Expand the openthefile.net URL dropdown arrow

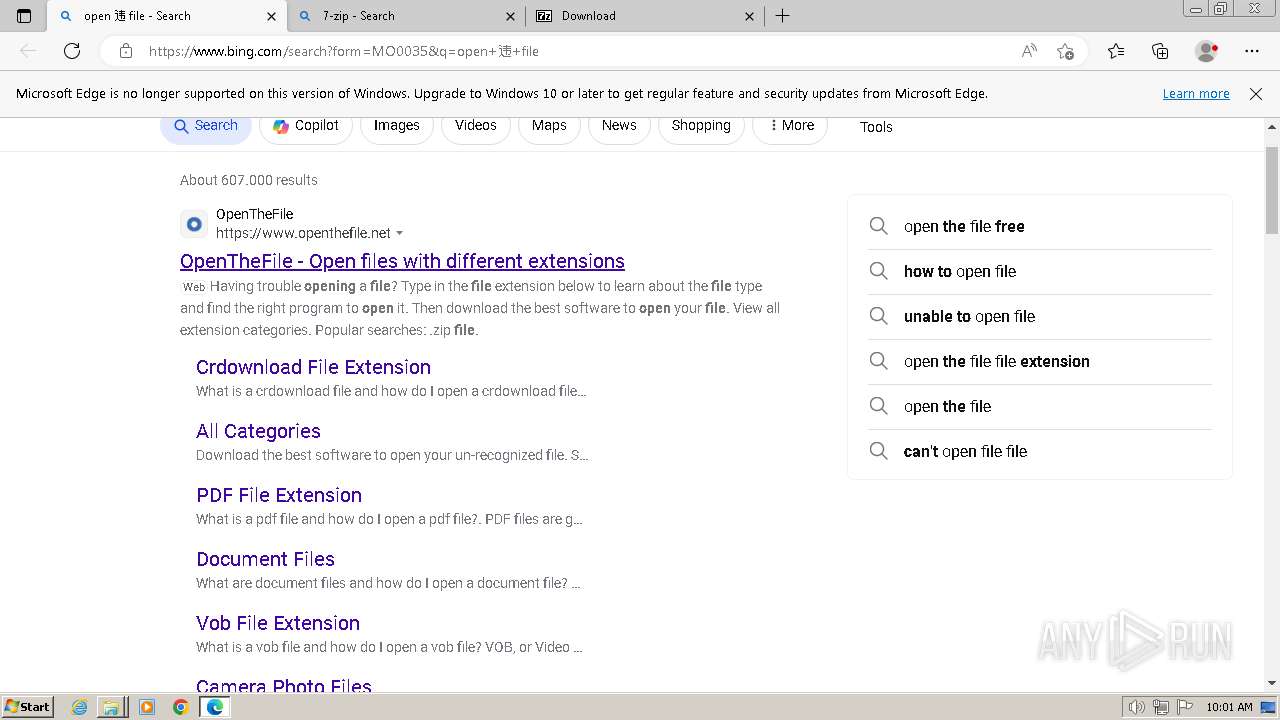pyautogui.click(x=399, y=233)
